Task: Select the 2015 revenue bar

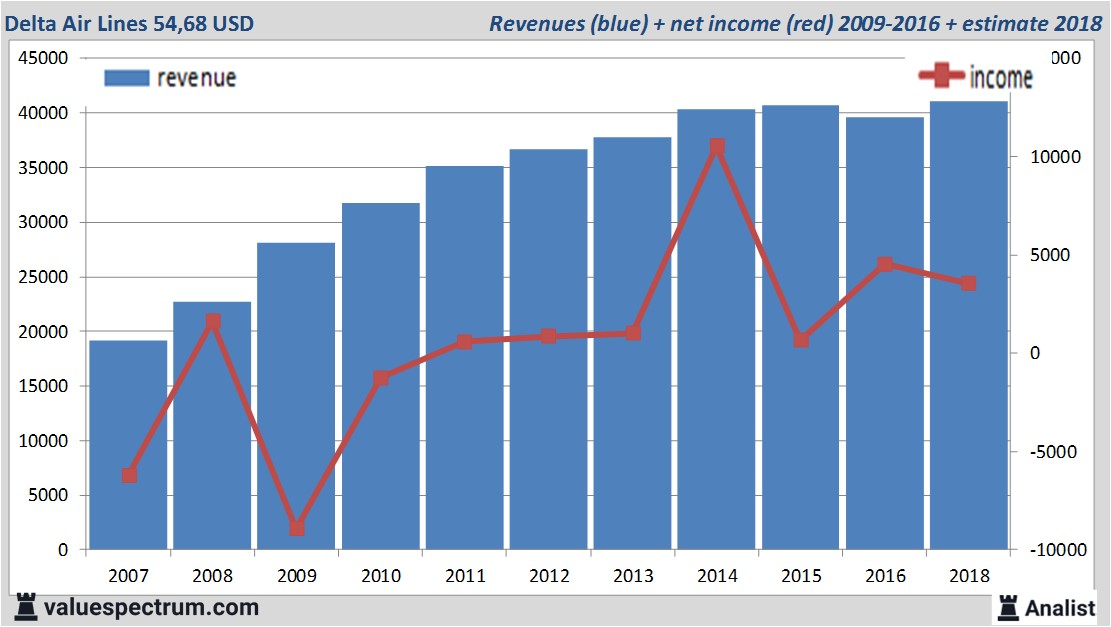Action: [x=801, y=327]
